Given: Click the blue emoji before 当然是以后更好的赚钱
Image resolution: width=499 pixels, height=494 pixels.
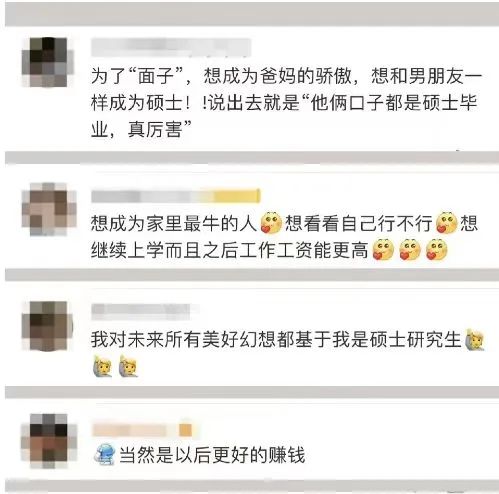Looking at the screenshot, I should tap(105, 455).
